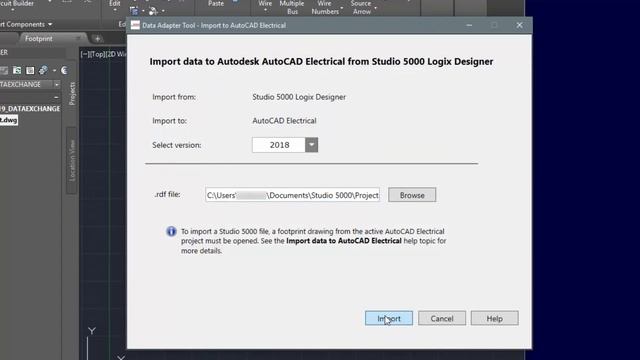The height and width of the screenshot is (360, 640).
Task: Click the .rdf file path field
Action: [x=292, y=195]
